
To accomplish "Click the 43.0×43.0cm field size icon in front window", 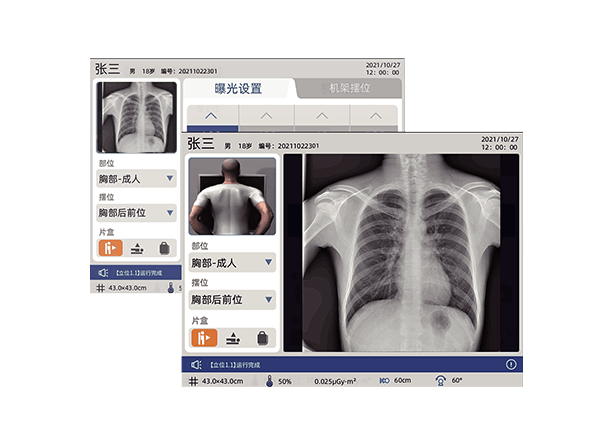I will [194, 382].
